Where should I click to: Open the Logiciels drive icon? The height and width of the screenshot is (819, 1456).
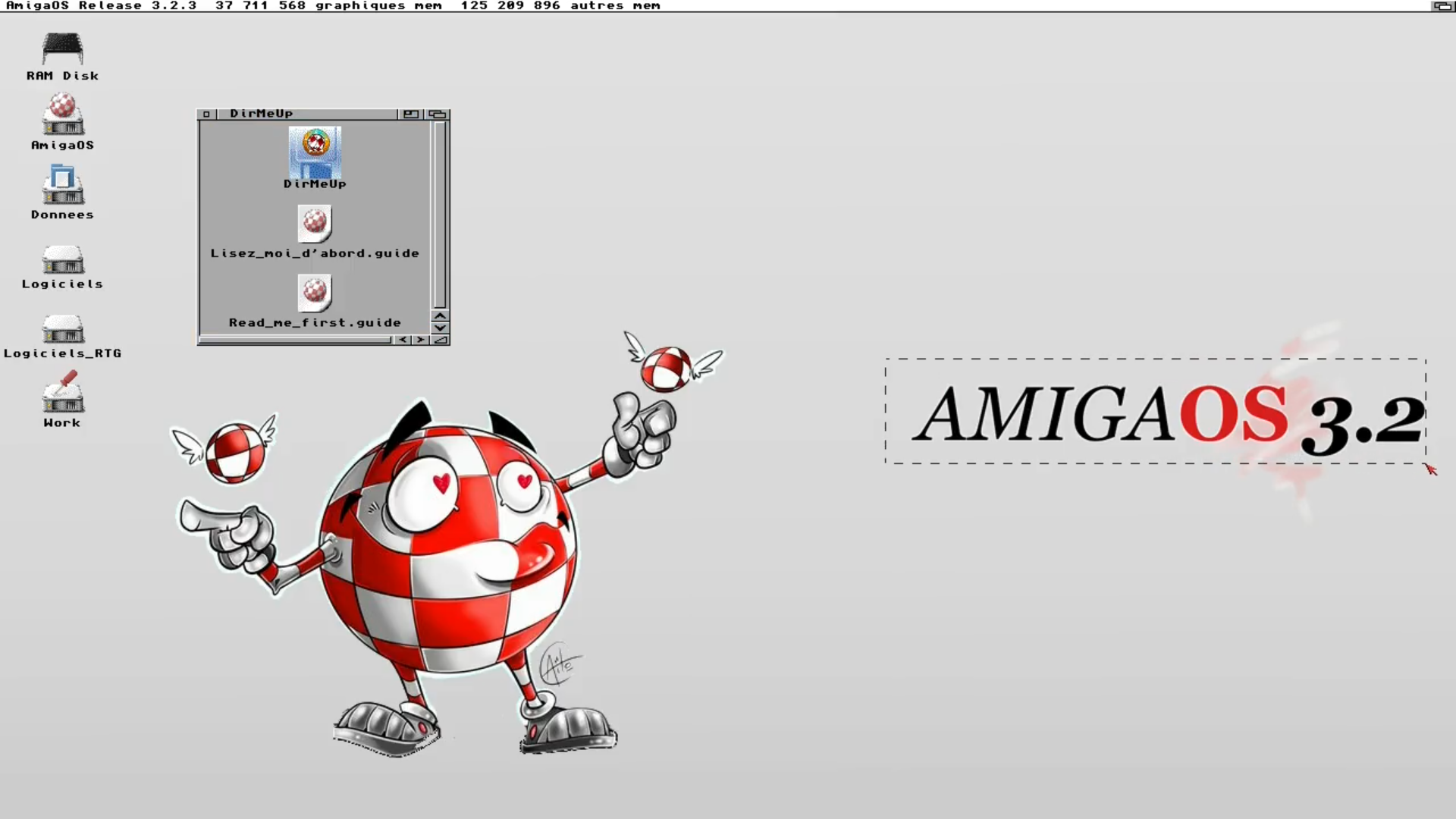[62, 260]
